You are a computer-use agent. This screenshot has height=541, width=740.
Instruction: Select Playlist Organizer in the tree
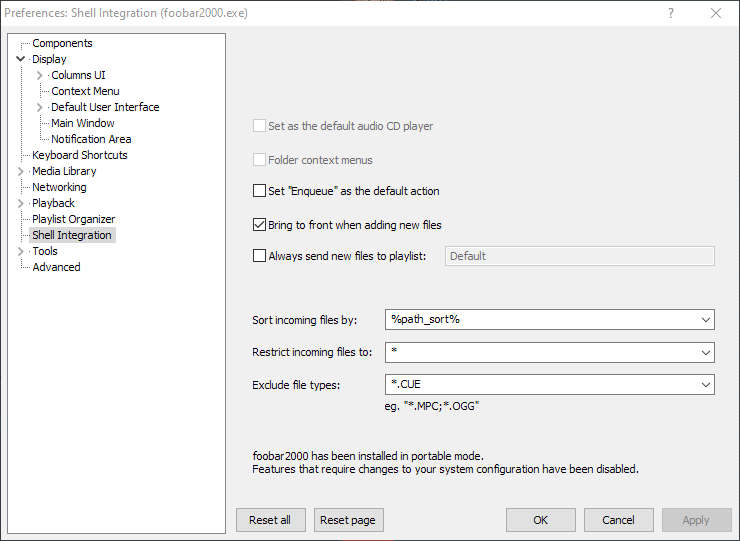tap(73, 219)
